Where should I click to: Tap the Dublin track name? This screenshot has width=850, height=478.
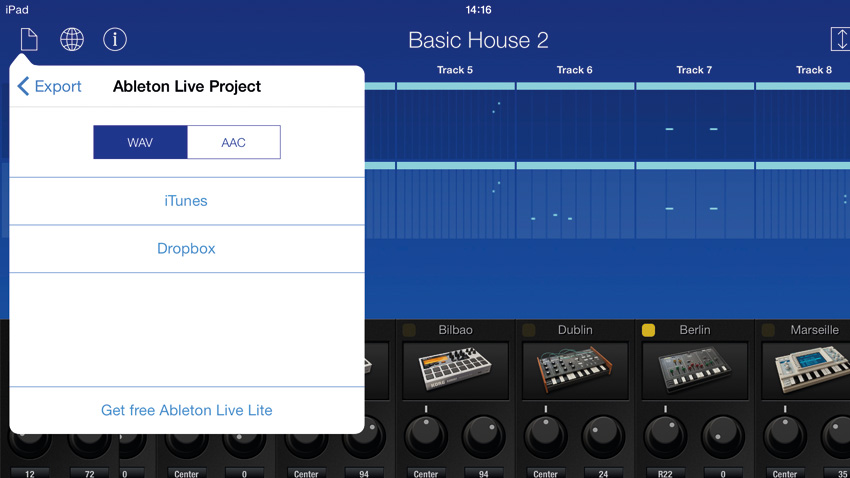click(575, 330)
